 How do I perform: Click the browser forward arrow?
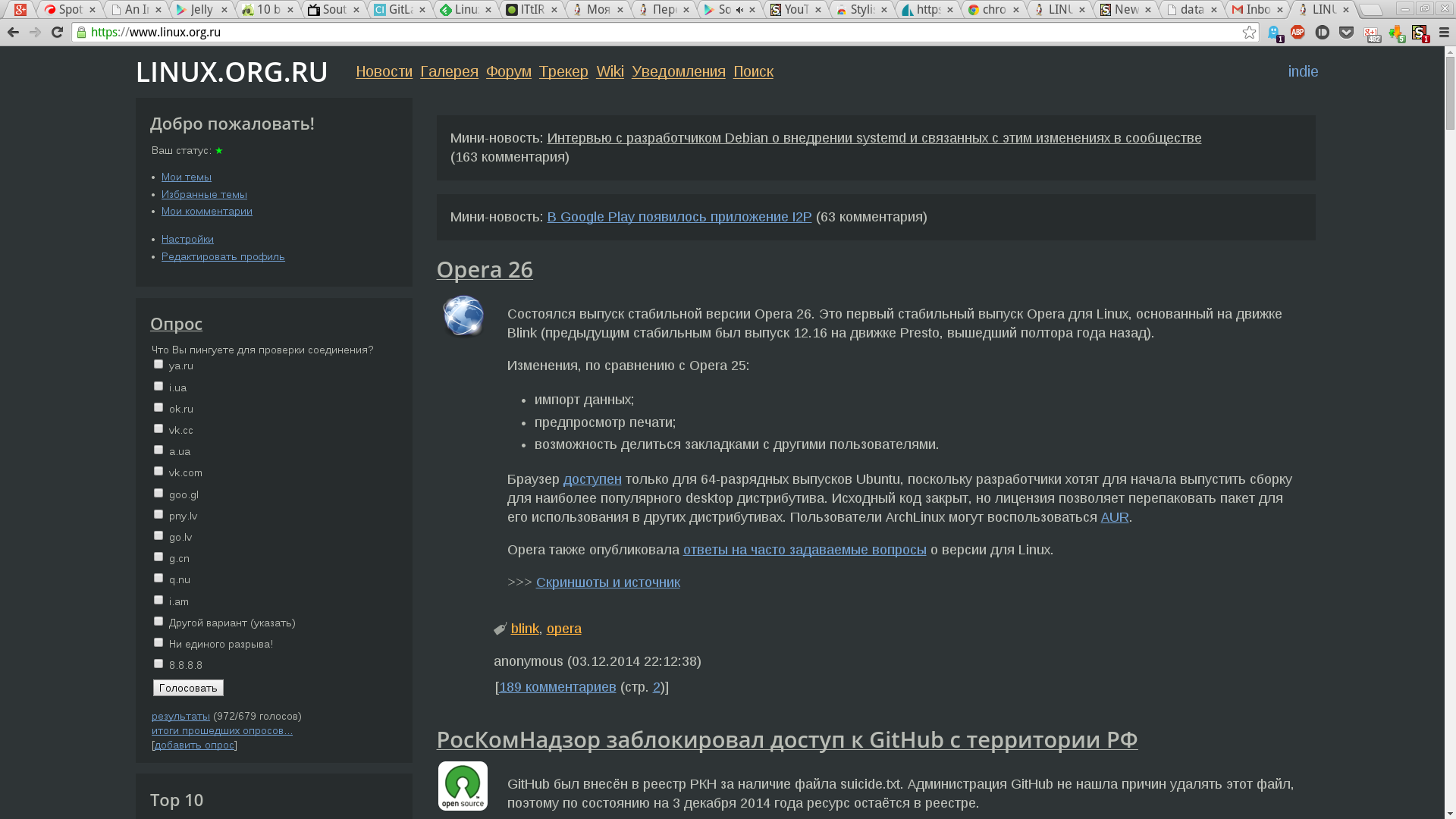35,33
